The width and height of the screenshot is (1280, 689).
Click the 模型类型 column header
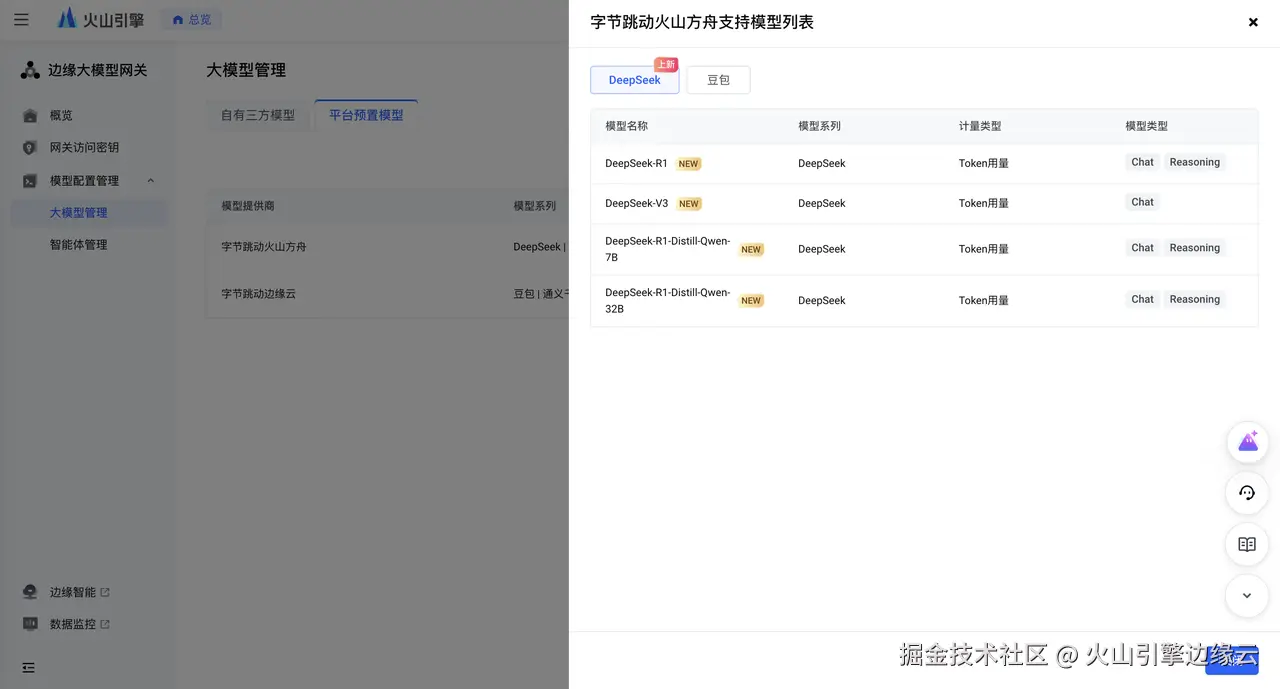pos(1146,126)
